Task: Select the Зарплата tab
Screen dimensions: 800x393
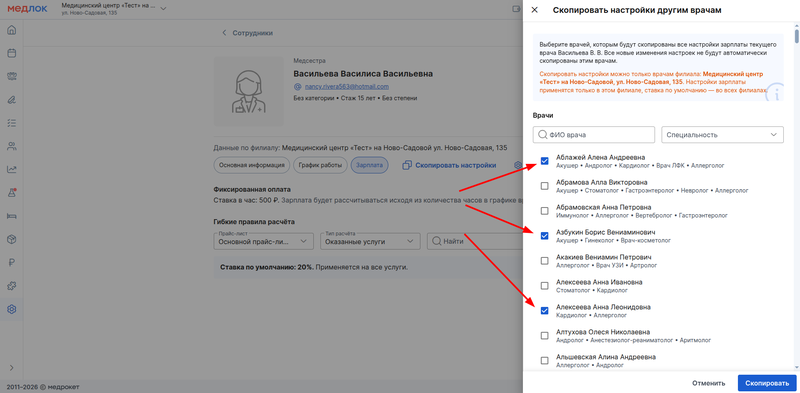Action: (x=370, y=165)
